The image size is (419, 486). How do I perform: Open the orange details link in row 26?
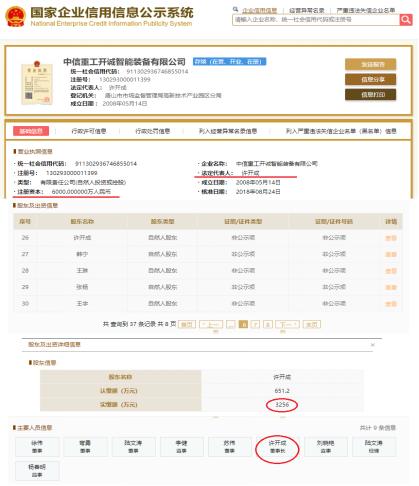click(391, 238)
